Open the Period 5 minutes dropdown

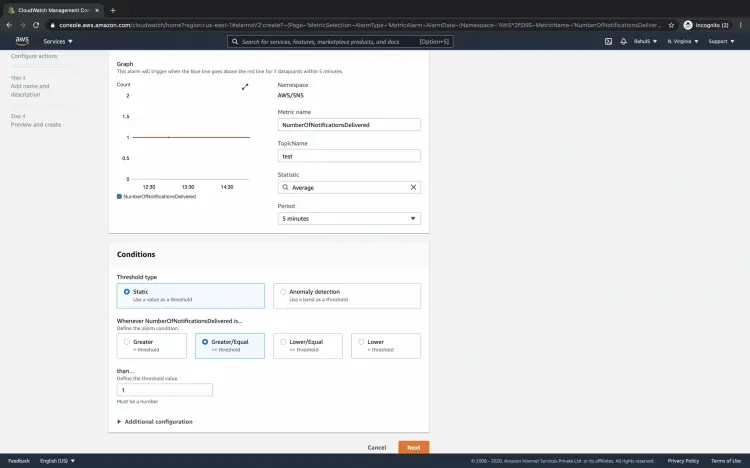[349, 219]
